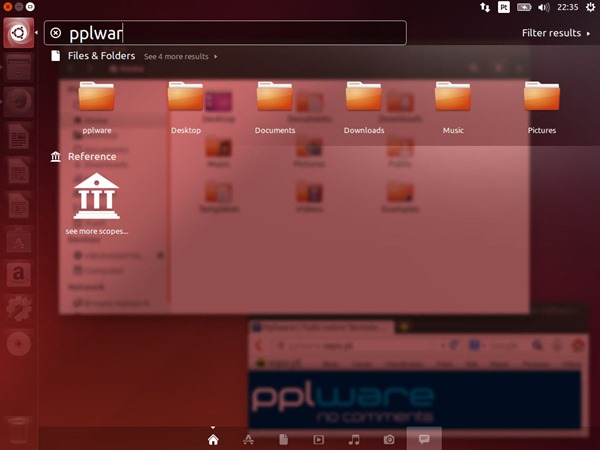Image resolution: width=600 pixels, height=450 pixels.
Task: Click inside the Dash search field
Action: [225, 33]
